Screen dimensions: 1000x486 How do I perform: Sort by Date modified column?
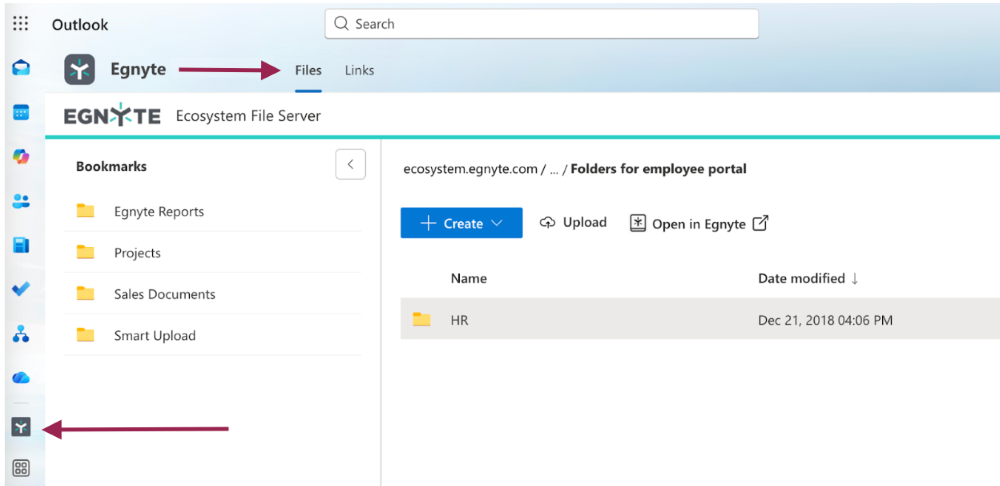[x=801, y=278]
